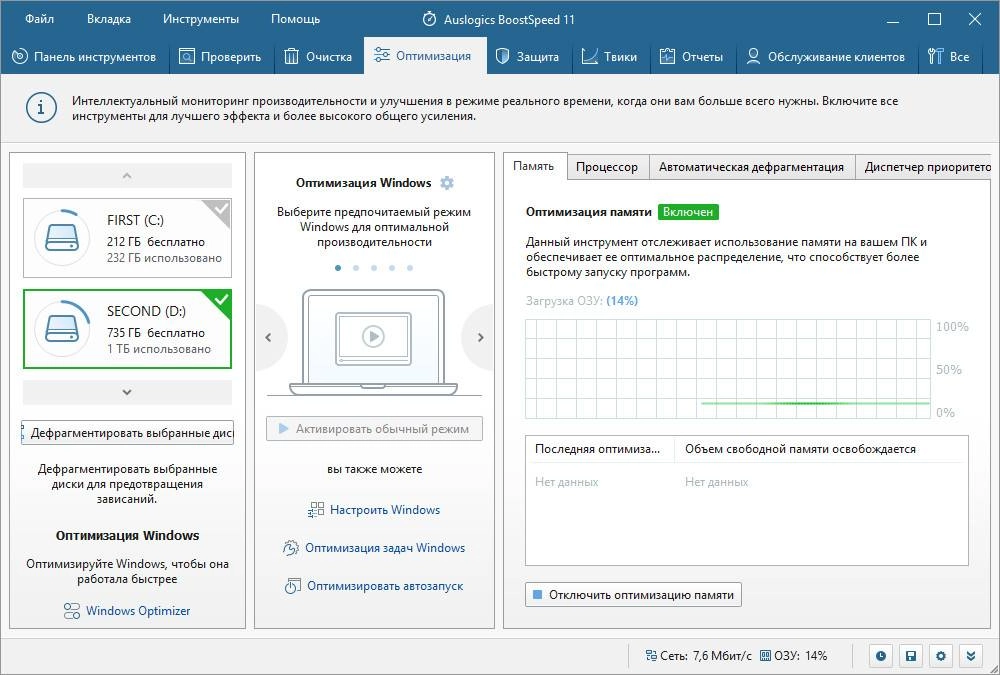Switch to the Очистка tab
Screen dimensions: 1000x675
318,57
